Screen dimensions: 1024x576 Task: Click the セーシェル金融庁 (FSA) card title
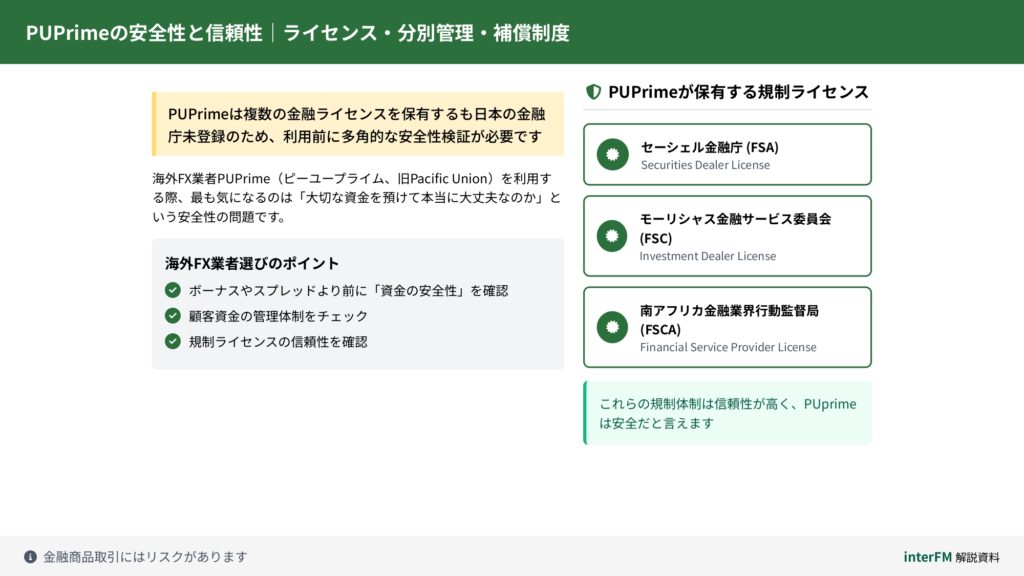709,147
